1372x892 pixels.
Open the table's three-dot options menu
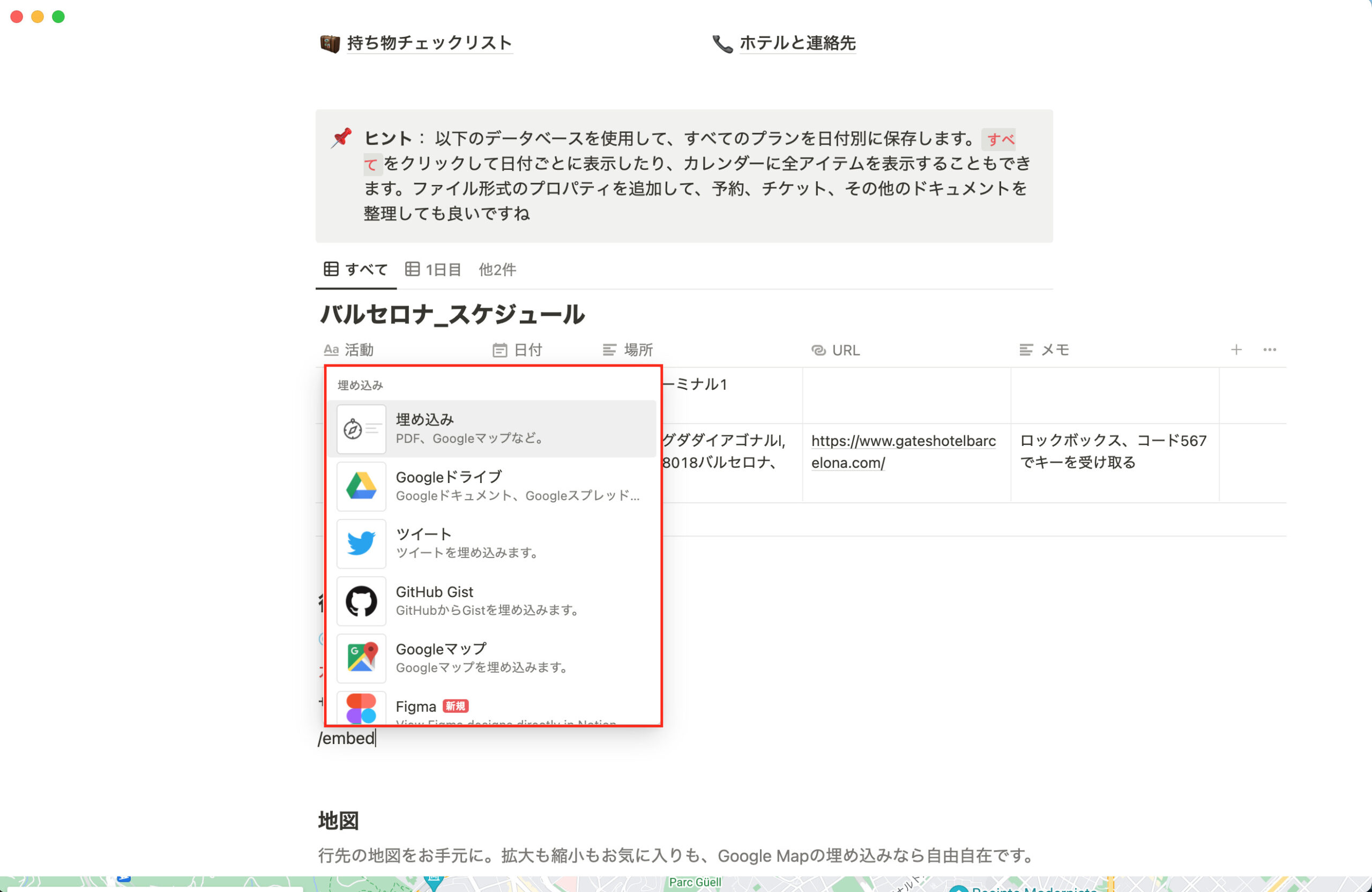click(1270, 350)
